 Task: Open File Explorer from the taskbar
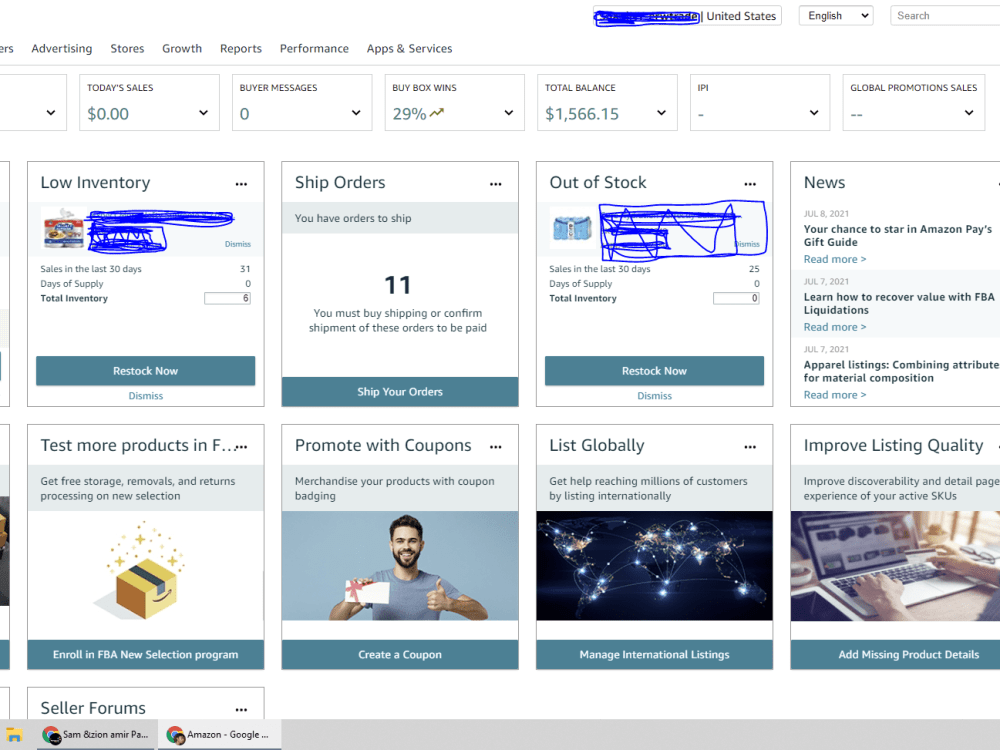click(14, 735)
